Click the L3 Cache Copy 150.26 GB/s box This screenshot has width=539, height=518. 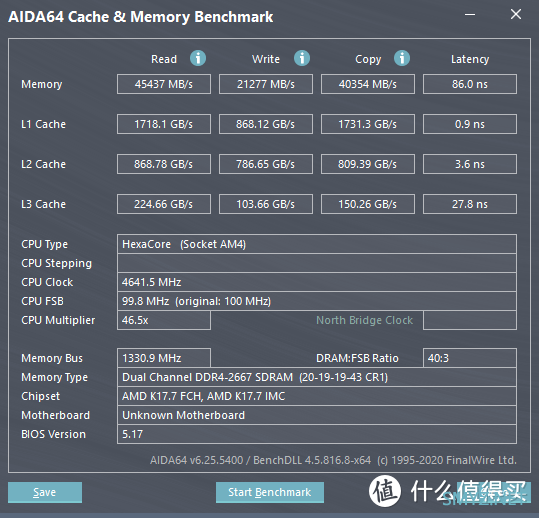(368, 204)
